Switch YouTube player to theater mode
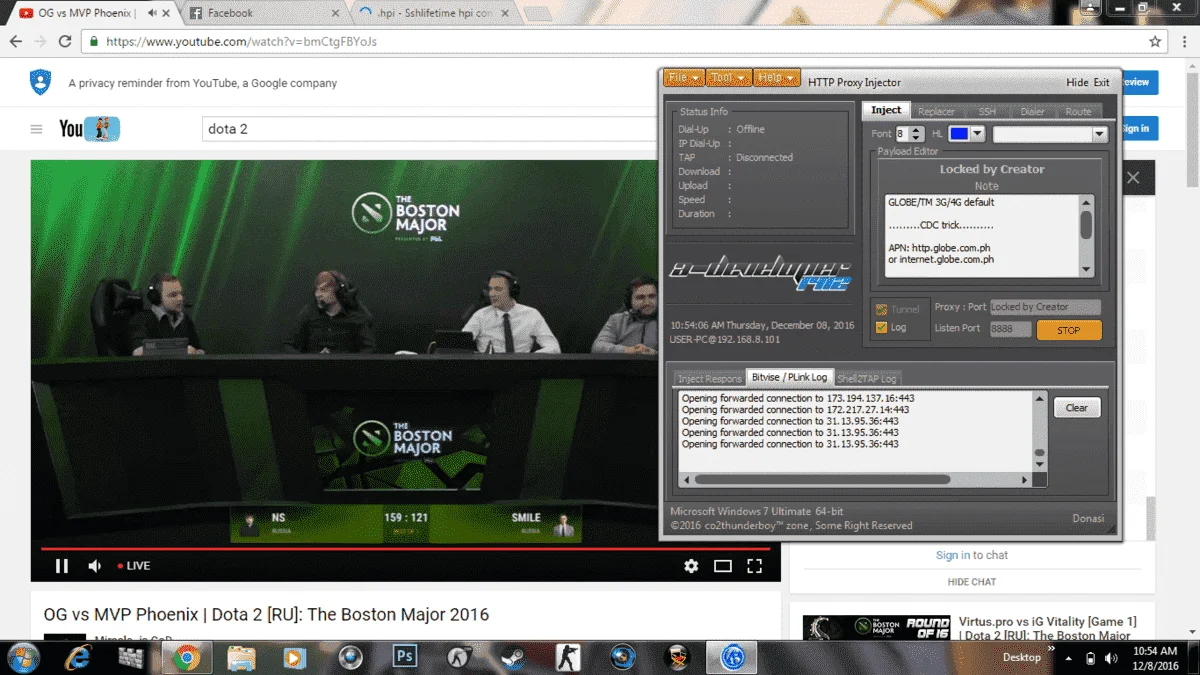Image resolution: width=1200 pixels, height=675 pixels. (x=723, y=566)
